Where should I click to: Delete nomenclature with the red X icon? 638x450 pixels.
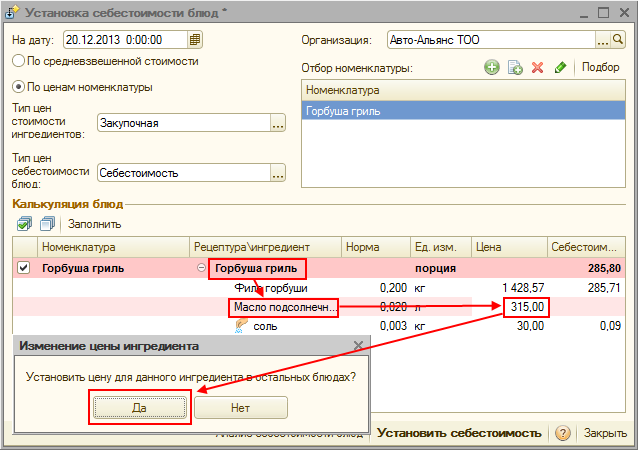pyautogui.click(x=537, y=67)
